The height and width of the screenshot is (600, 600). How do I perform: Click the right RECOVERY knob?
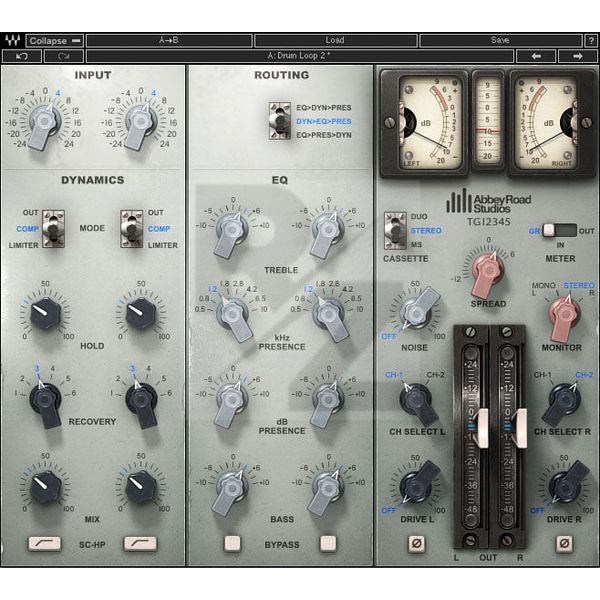pos(141,401)
